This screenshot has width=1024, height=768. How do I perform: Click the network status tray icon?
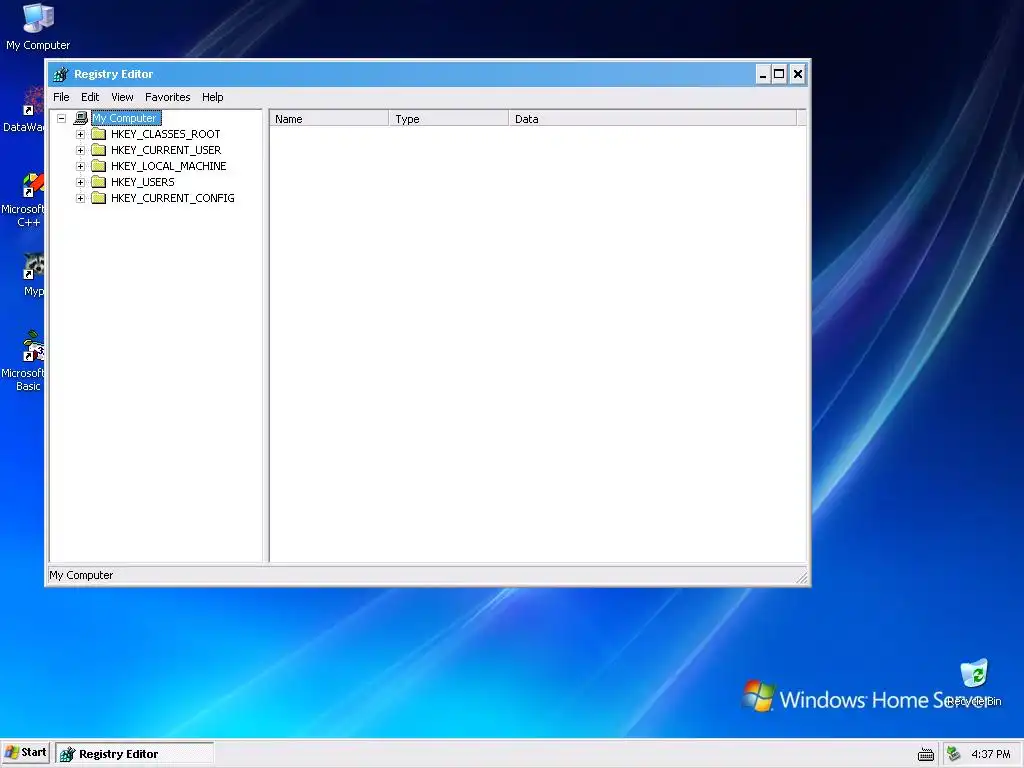(x=953, y=754)
